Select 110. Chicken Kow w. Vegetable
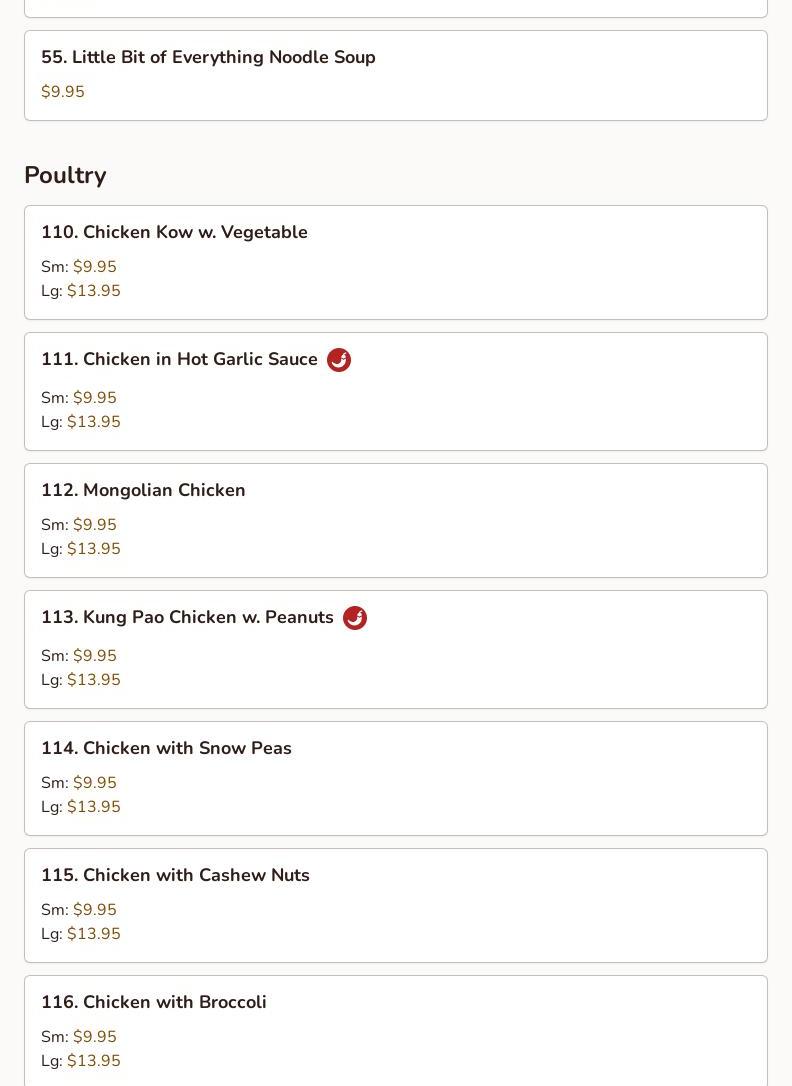 click(174, 232)
